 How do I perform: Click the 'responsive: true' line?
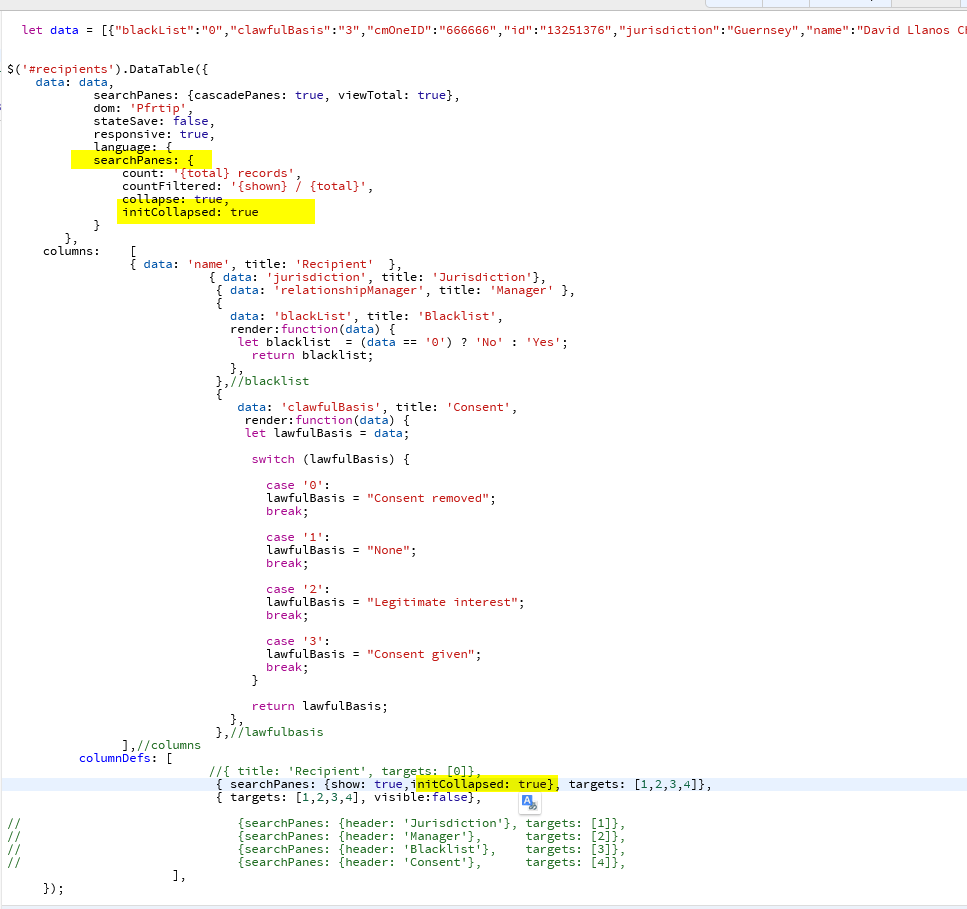tap(154, 134)
